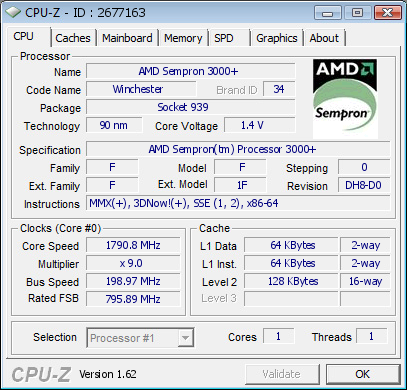The width and height of the screenshot is (407, 390).
Task: Expand the Processor #1 selection dropdown
Action: point(140,338)
